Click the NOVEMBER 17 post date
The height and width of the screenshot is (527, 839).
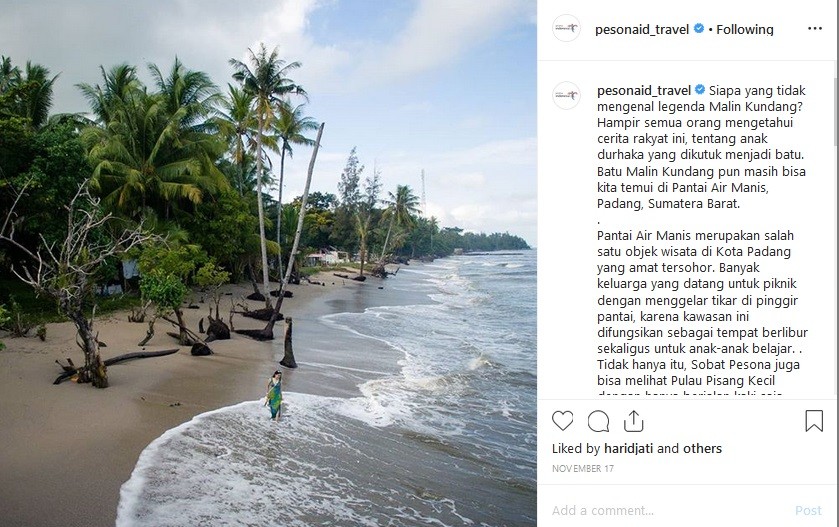(x=581, y=468)
